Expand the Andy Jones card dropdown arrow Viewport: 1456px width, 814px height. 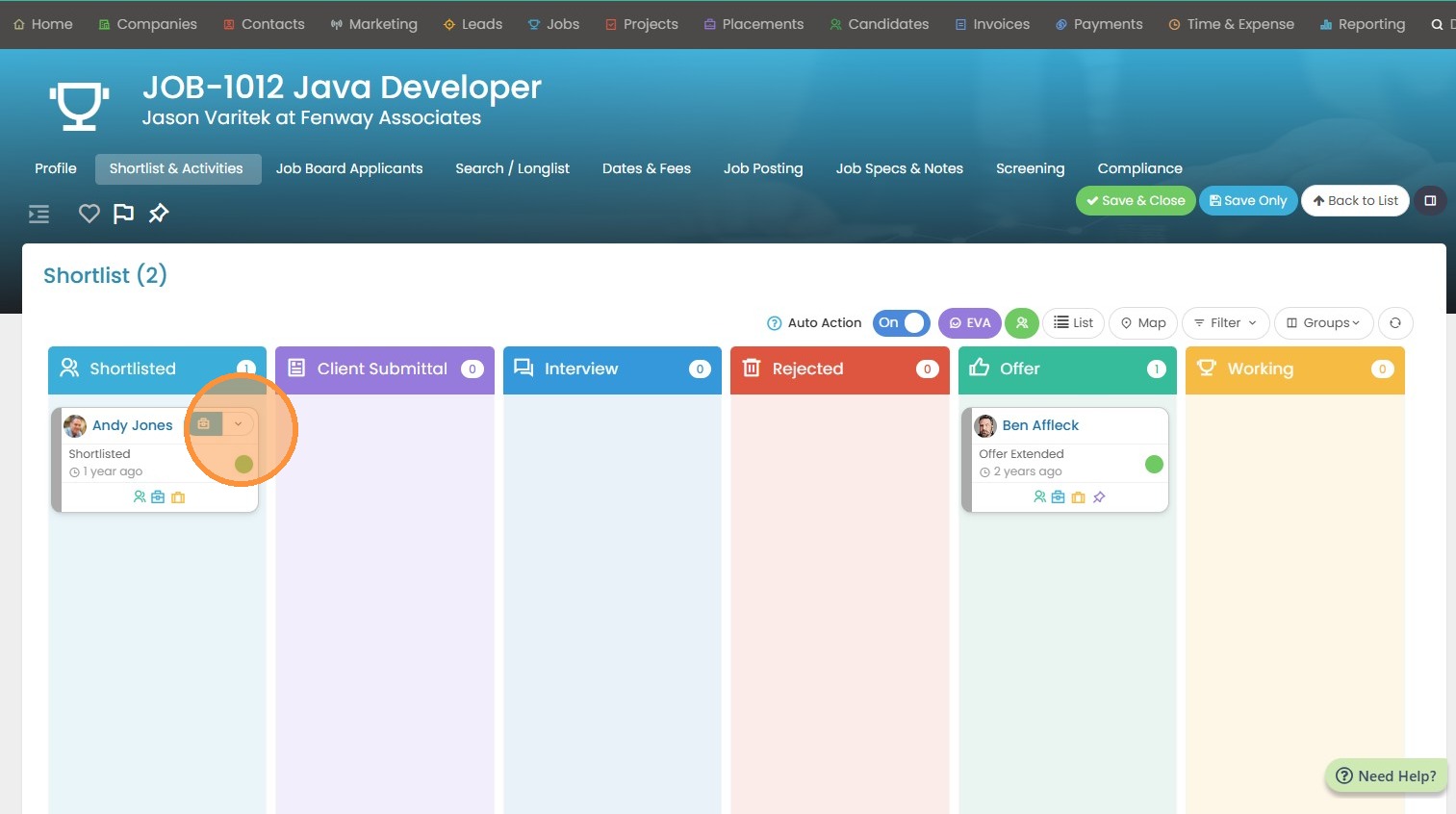coord(238,424)
